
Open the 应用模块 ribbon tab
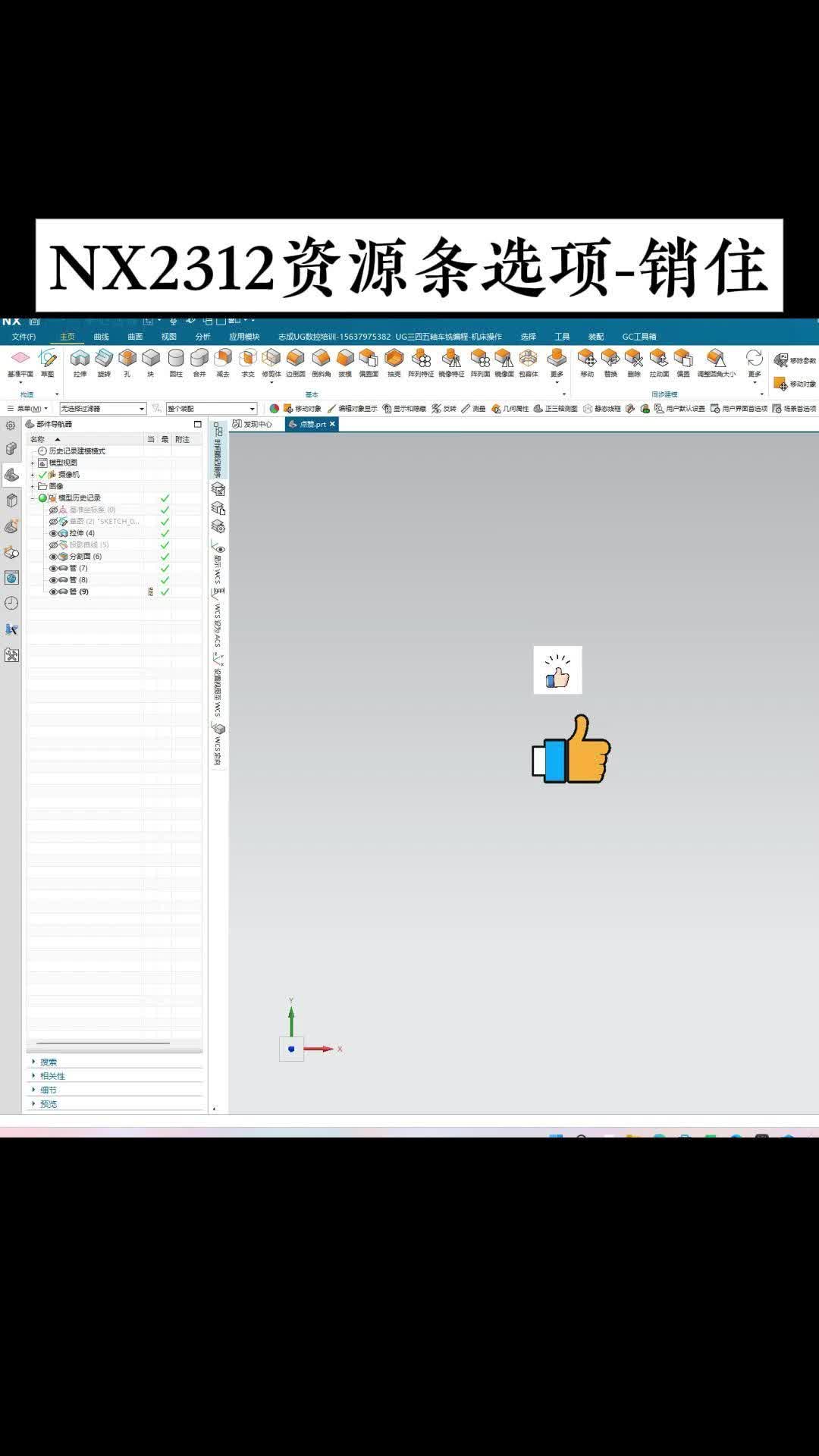tap(244, 337)
